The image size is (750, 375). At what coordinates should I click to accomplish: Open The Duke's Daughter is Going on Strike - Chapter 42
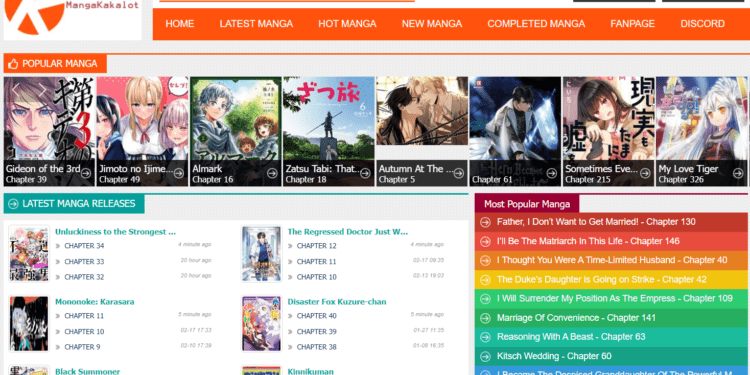click(602, 279)
